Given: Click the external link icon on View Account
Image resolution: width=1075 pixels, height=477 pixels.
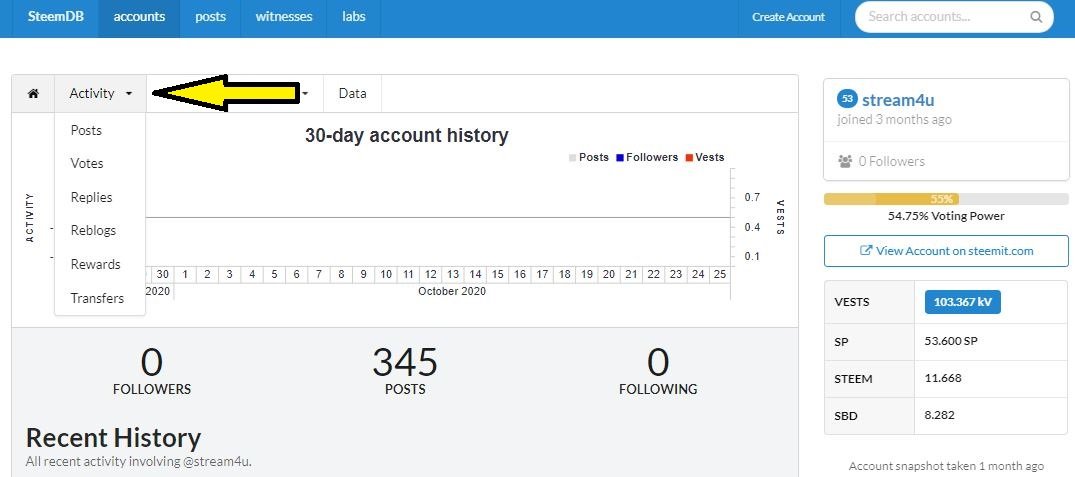Looking at the screenshot, I should click(866, 251).
